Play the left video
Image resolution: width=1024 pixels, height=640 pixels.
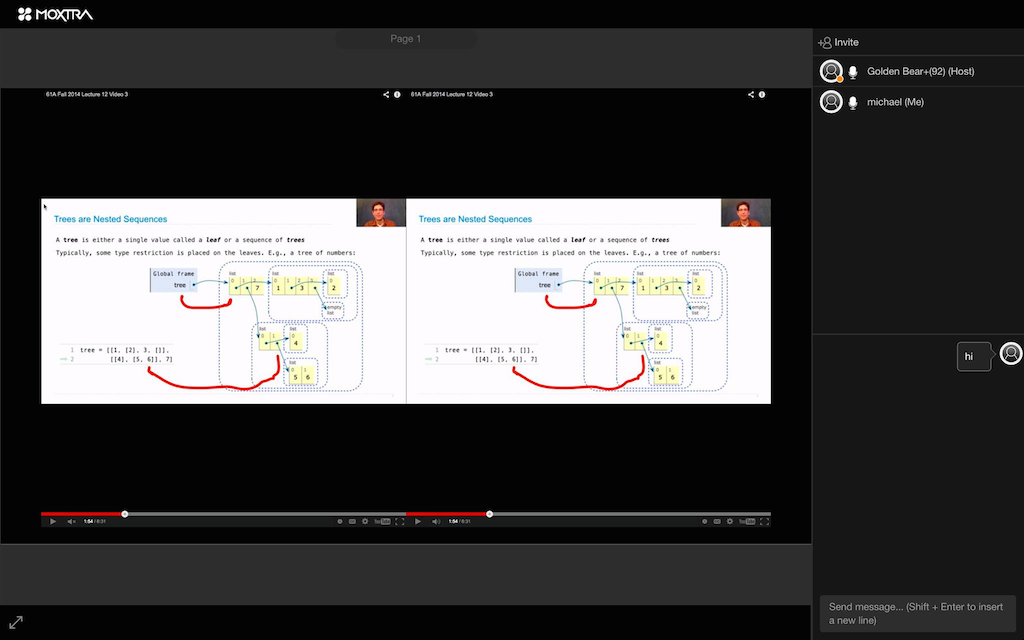pyautogui.click(x=53, y=521)
